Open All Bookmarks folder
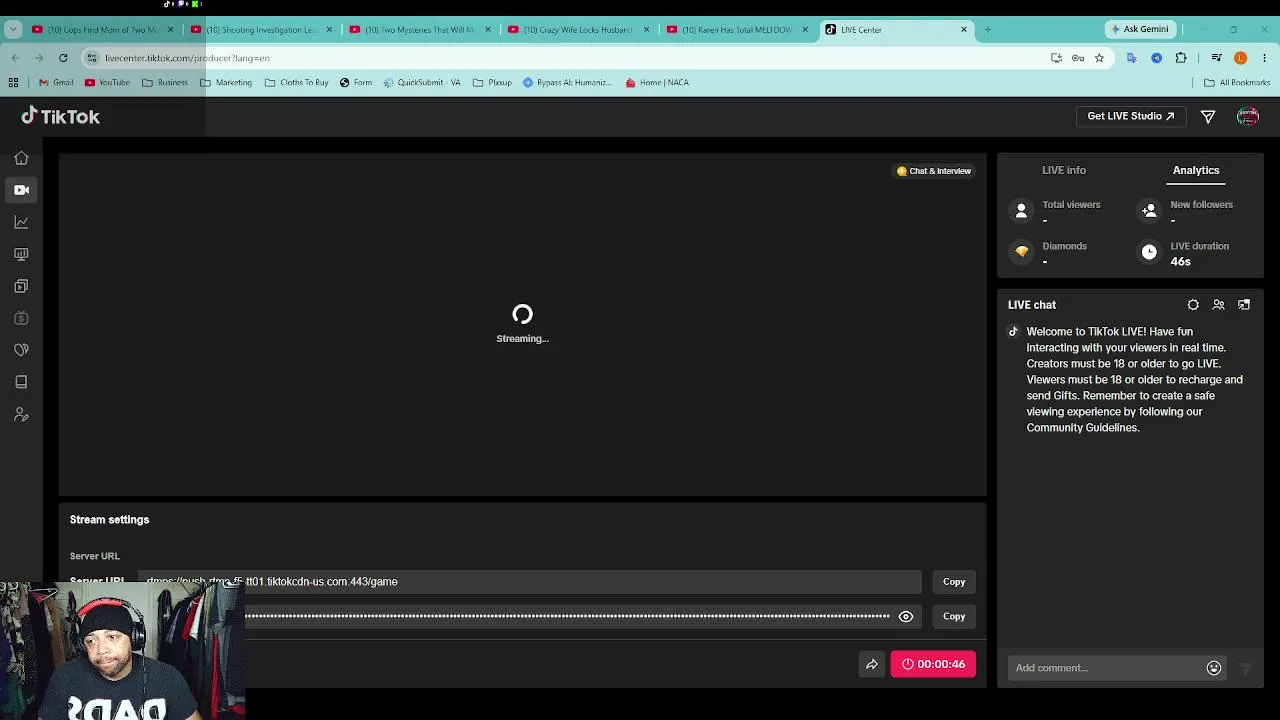The width and height of the screenshot is (1280, 720). tap(1237, 83)
